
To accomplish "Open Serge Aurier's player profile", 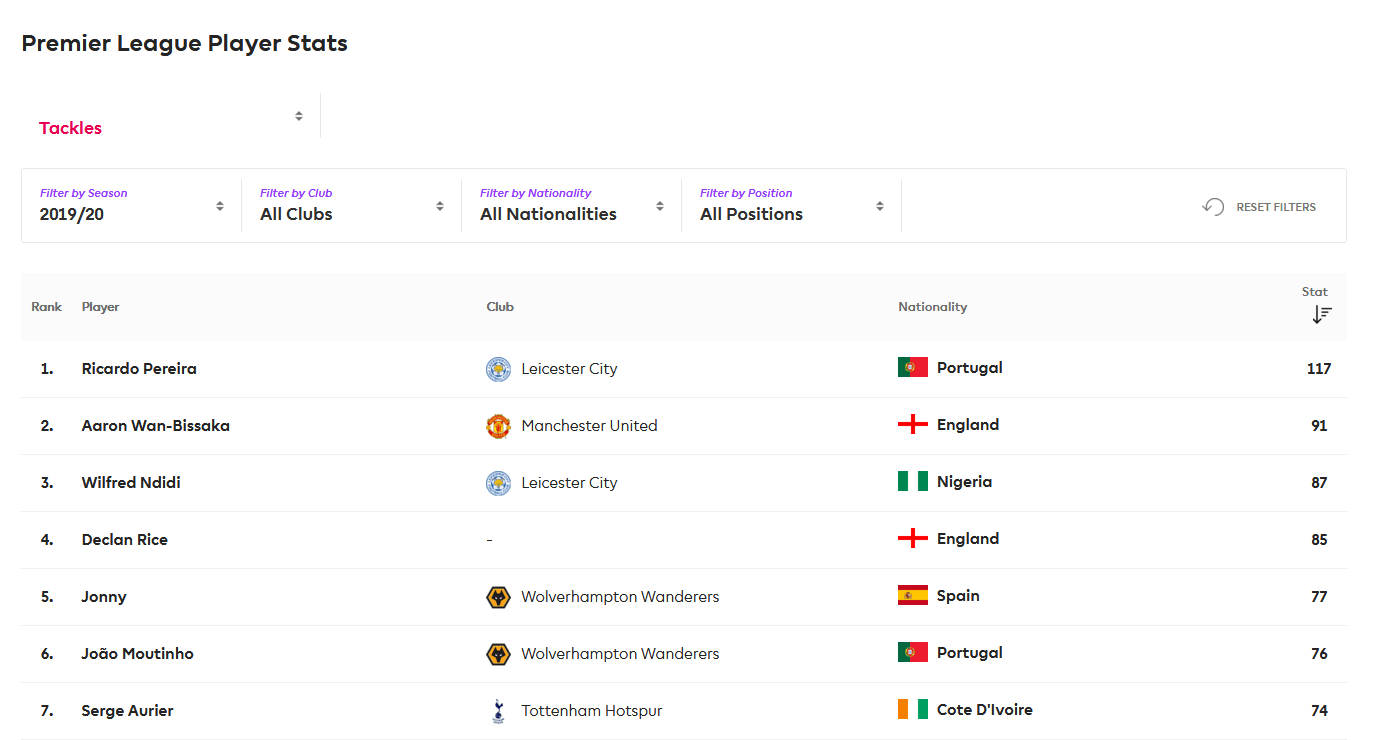I will (x=128, y=711).
